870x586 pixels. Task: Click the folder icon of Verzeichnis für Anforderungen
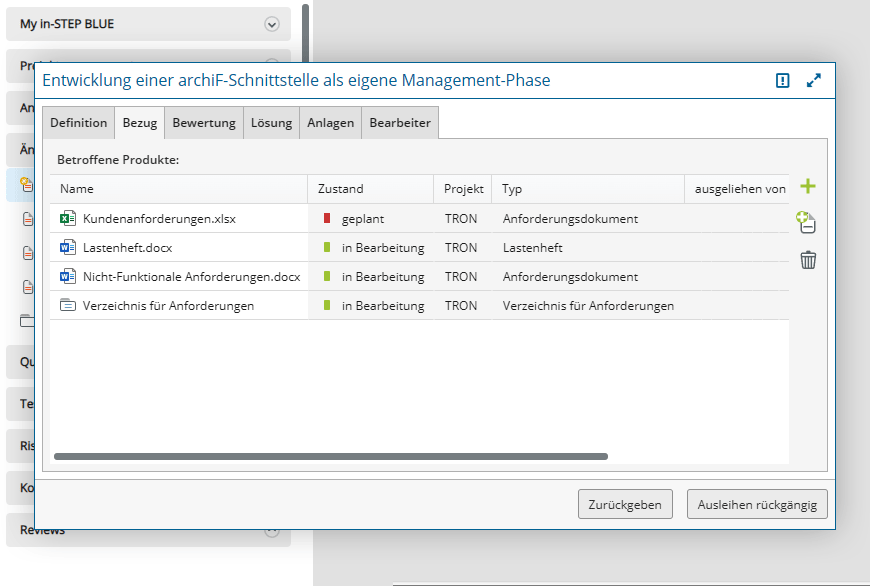pyautogui.click(x=68, y=305)
